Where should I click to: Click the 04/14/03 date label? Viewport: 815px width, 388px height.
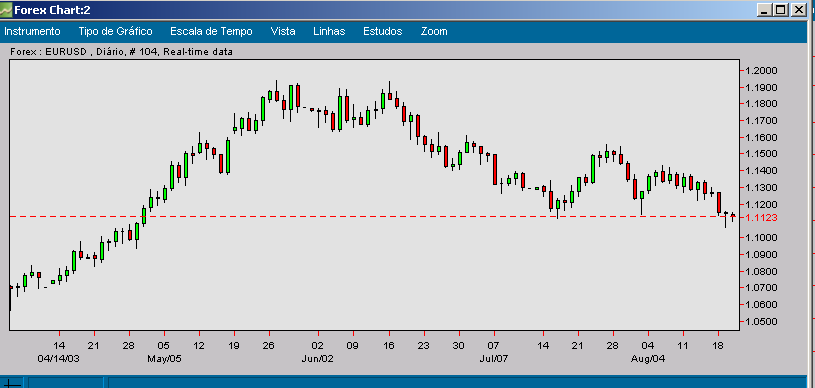click(59, 359)
